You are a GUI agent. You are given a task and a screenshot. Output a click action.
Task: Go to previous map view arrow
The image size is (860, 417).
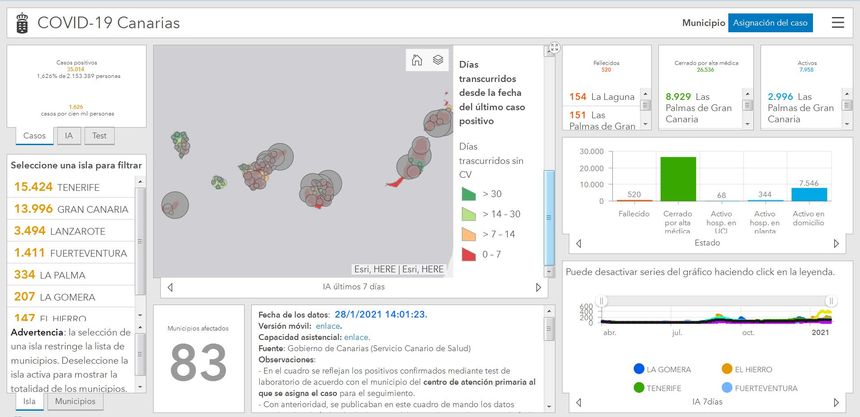[169, 287]
